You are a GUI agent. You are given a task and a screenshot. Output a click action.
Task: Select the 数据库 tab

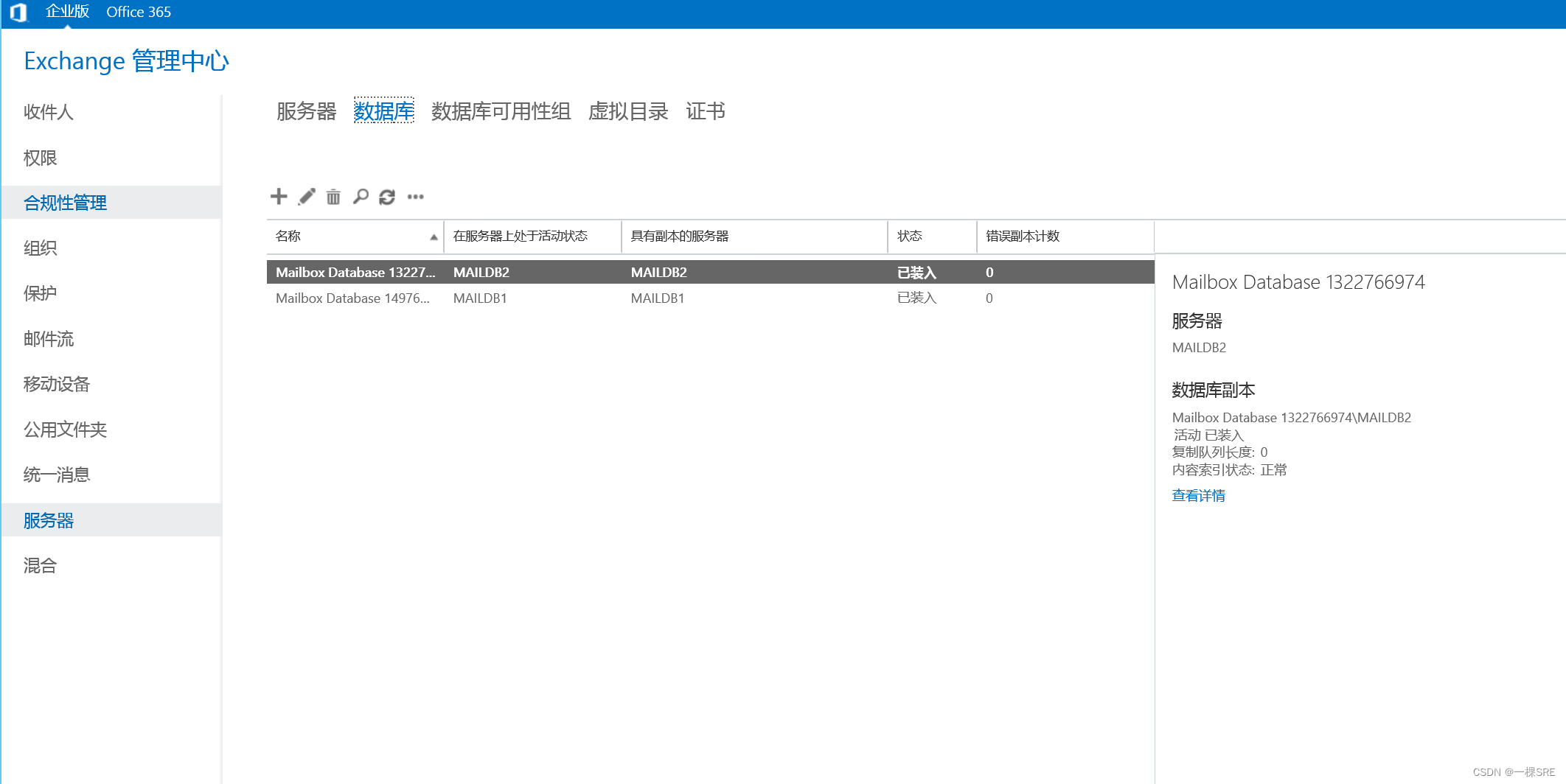point(383,111)
